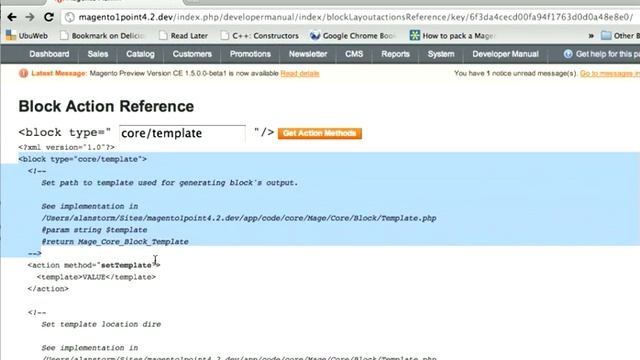This screenshot has width=640, height=360.
Task: Click the highlighted <block type="core/template"> line
Action: click(x=82, y=159)
